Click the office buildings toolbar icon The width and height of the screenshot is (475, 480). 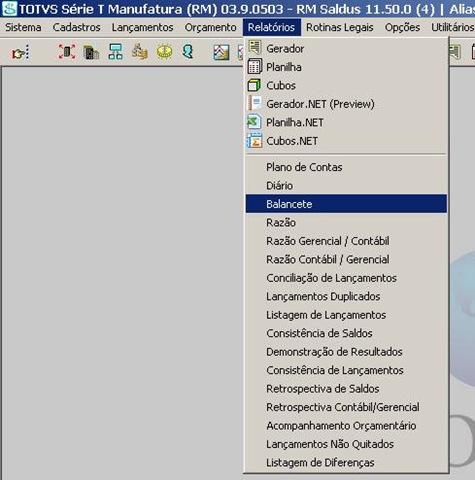[x=91, y=52]
